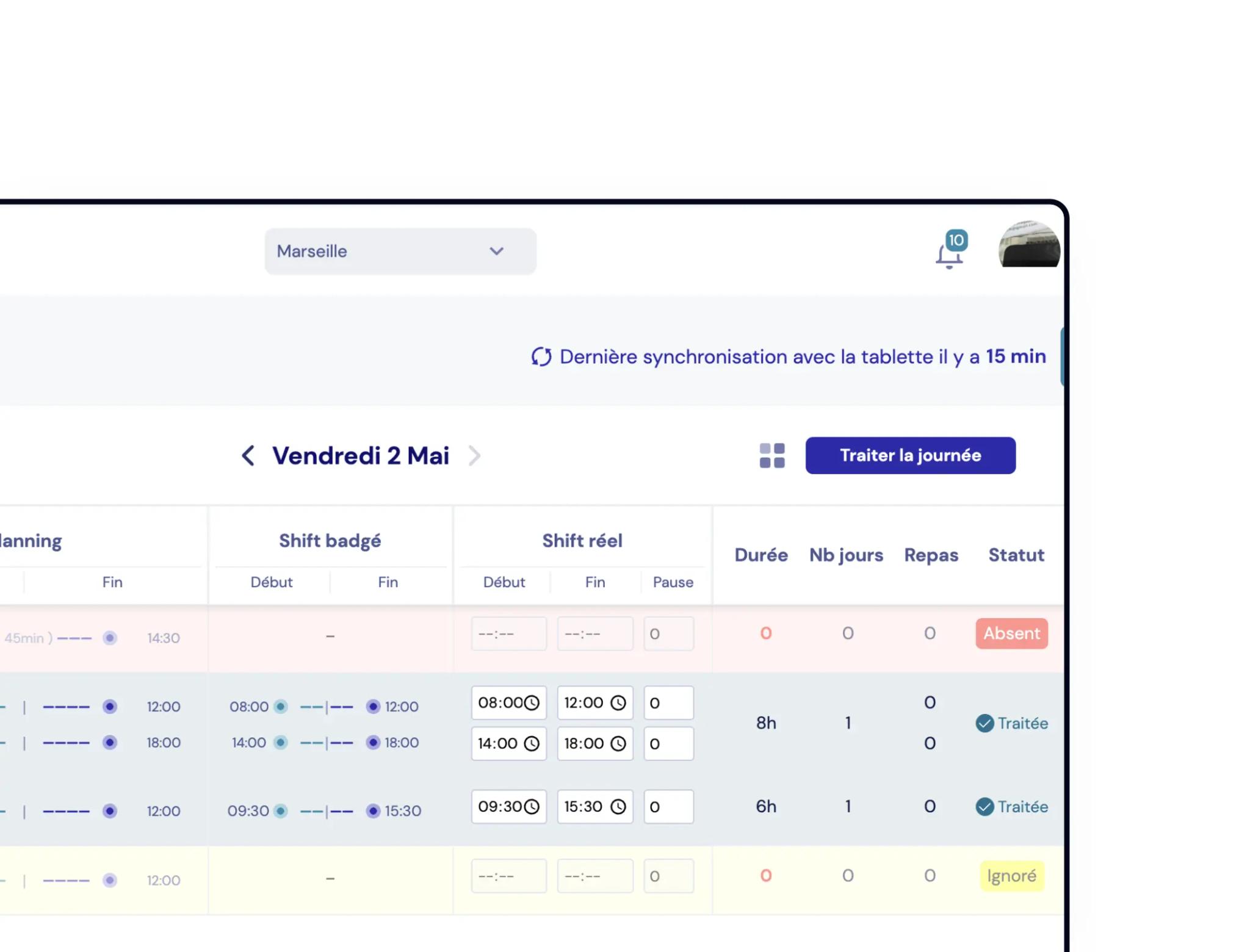Open clock picker in 08:00 field

pos(532,702)
